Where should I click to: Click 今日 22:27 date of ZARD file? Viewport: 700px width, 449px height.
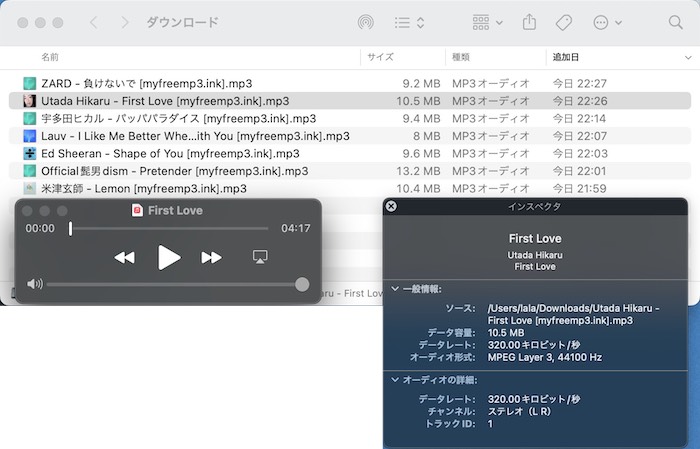click(x=579, y=83)
